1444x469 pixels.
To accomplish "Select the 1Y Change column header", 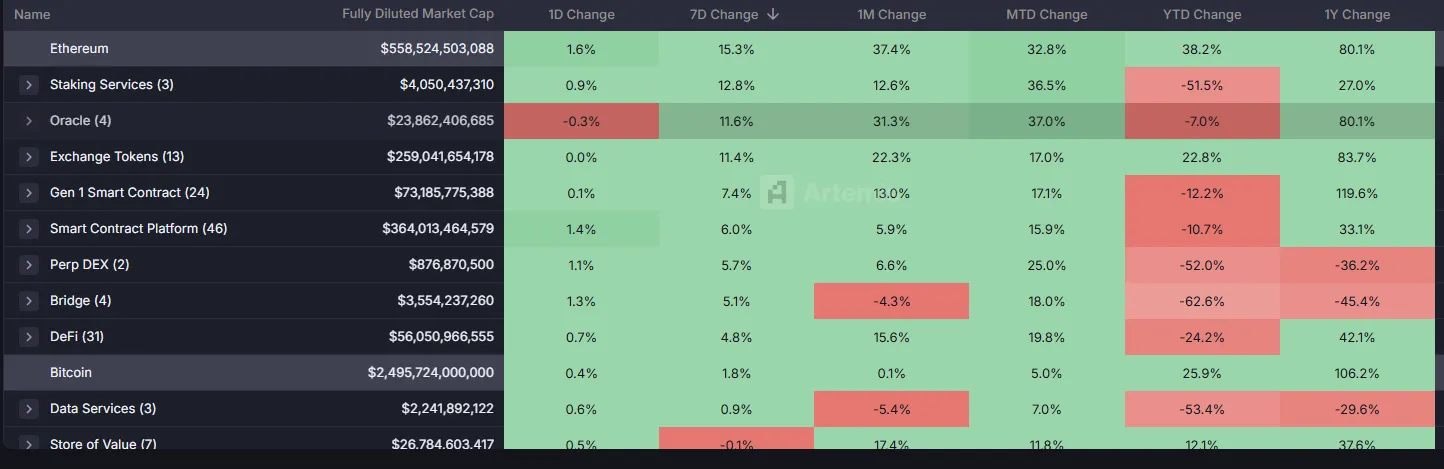I will pyautogui.click(x=1358, y=15).
